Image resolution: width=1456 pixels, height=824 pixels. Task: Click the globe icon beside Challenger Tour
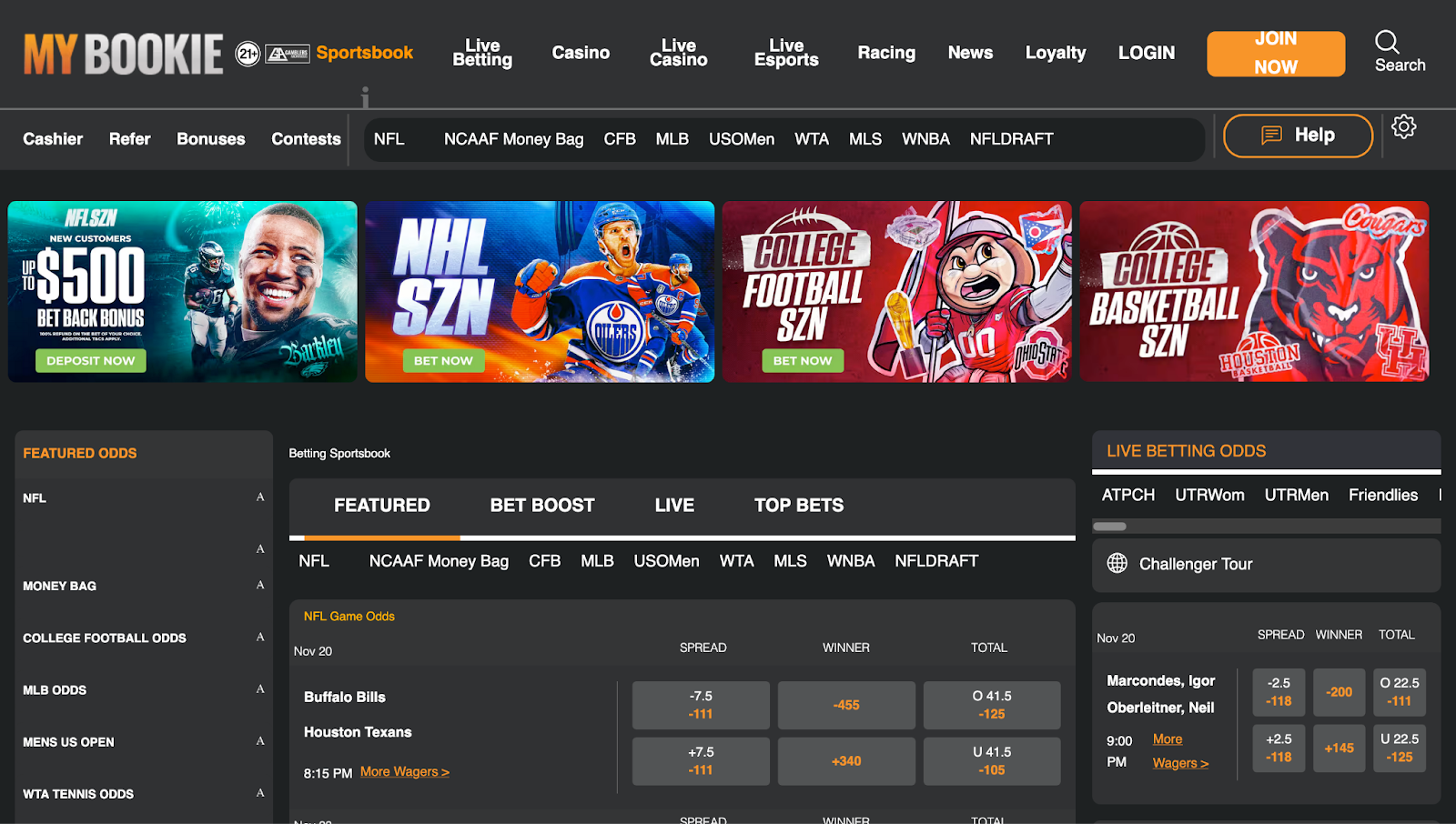point(1117,563)
